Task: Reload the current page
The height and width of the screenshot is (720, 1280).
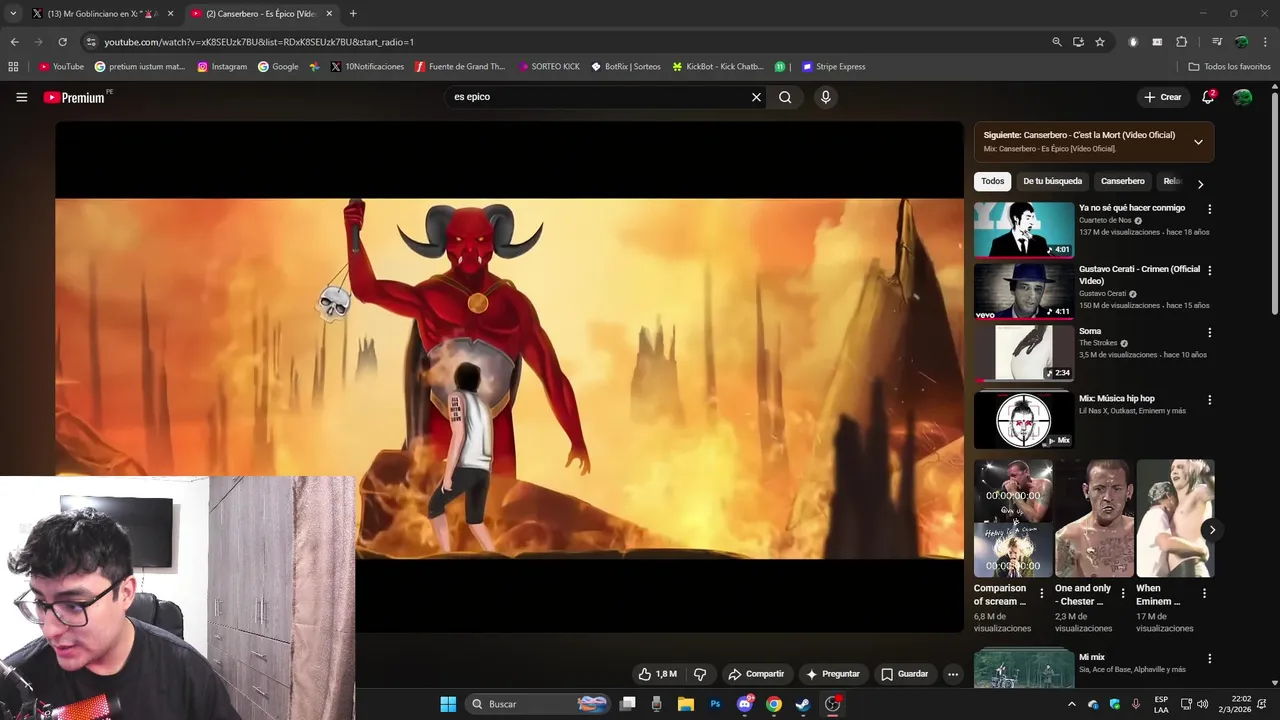Action: [62, 42]
